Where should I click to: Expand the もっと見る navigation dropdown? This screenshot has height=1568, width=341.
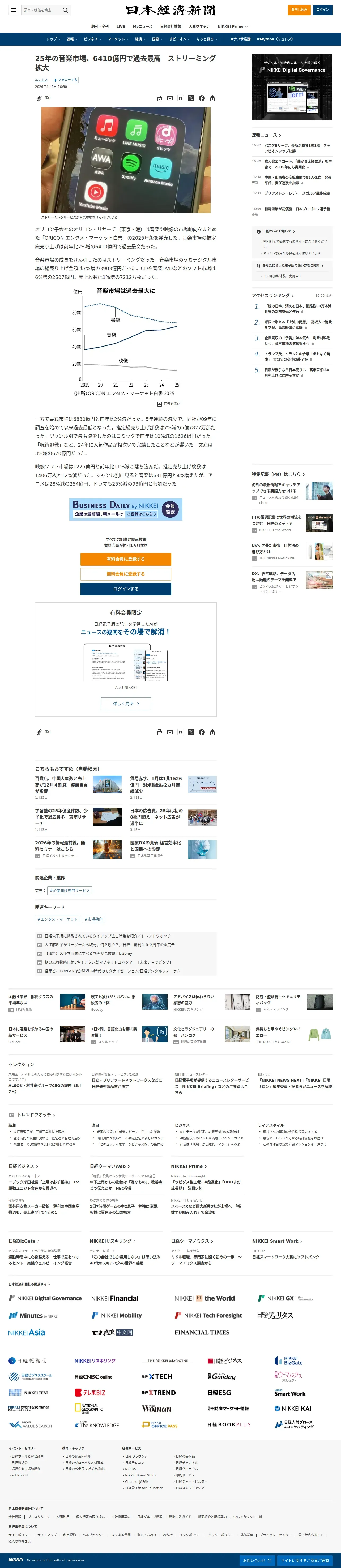207,39
